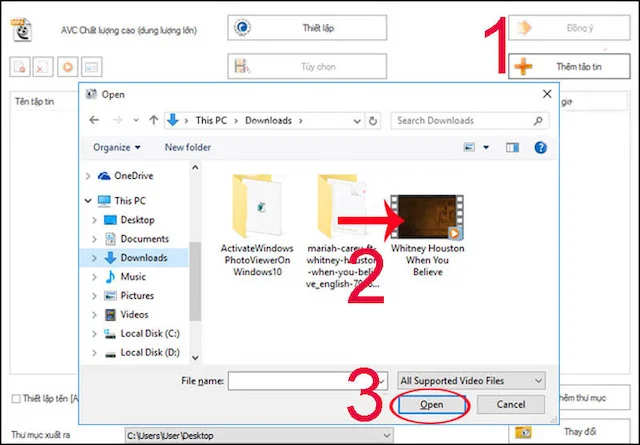Close the Open dialog
The height and width of the screenshot is (445, 640).
click(x=547, y=94)
